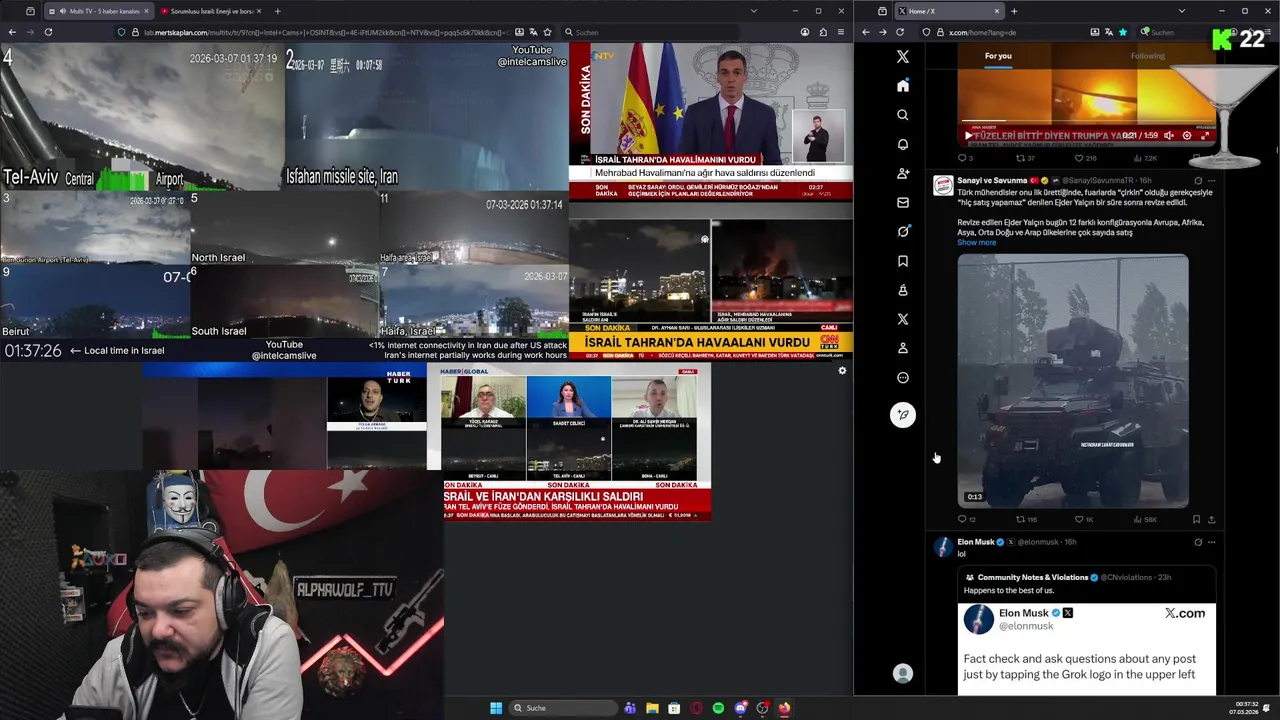Select the Multi TV browser tab
Viewport: 1280px width, 720px height.
tap(98, 11)
